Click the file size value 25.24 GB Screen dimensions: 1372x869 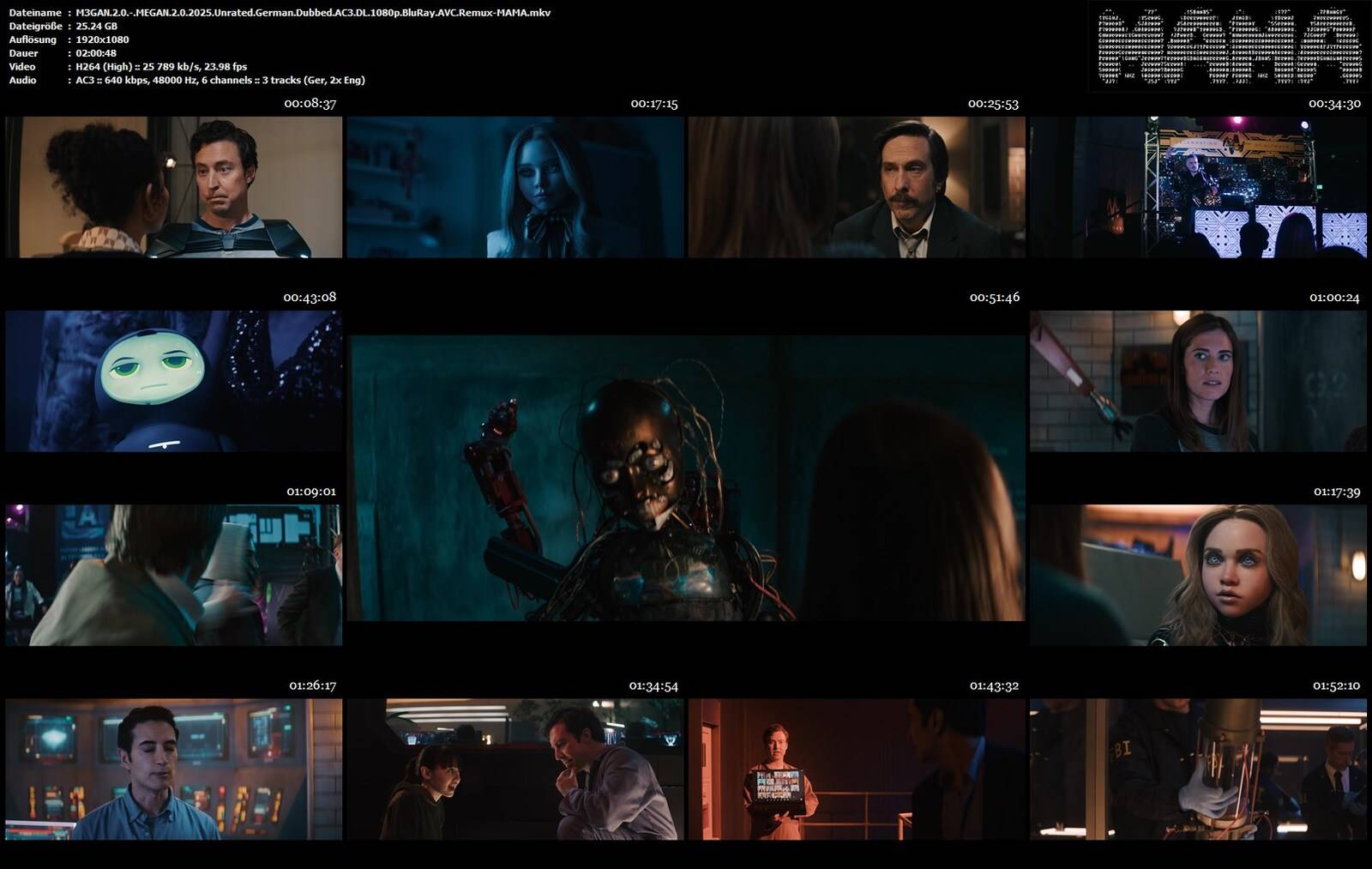(96, 27)
